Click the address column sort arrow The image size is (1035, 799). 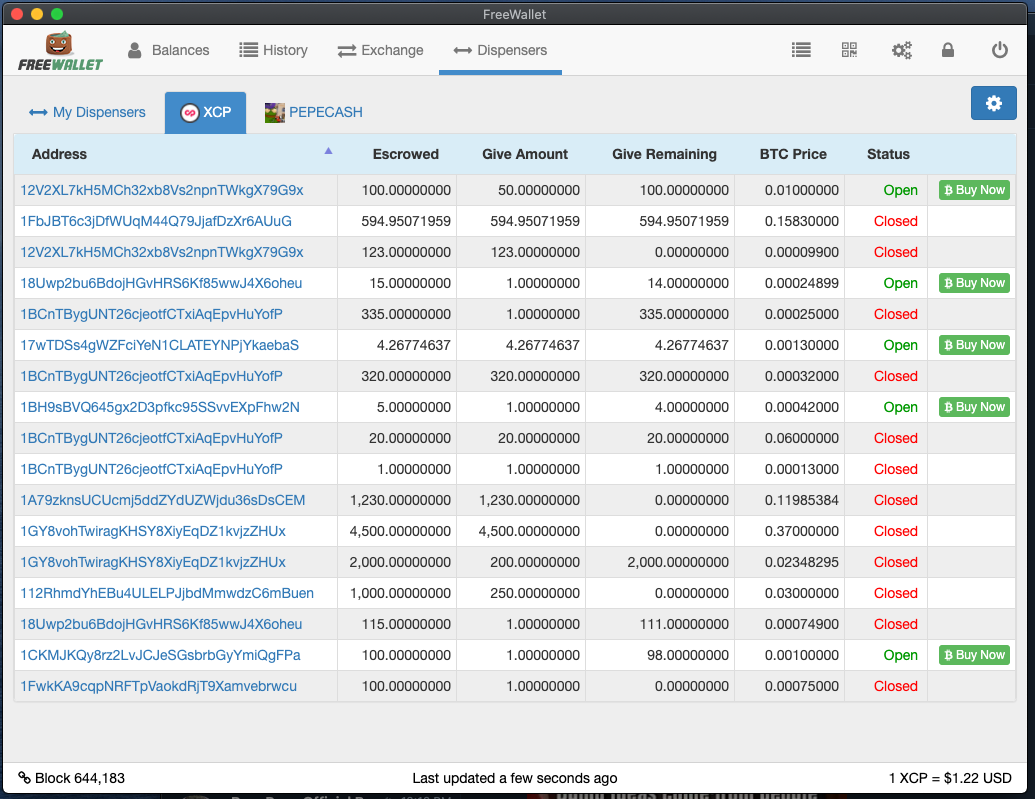point(328,151)
